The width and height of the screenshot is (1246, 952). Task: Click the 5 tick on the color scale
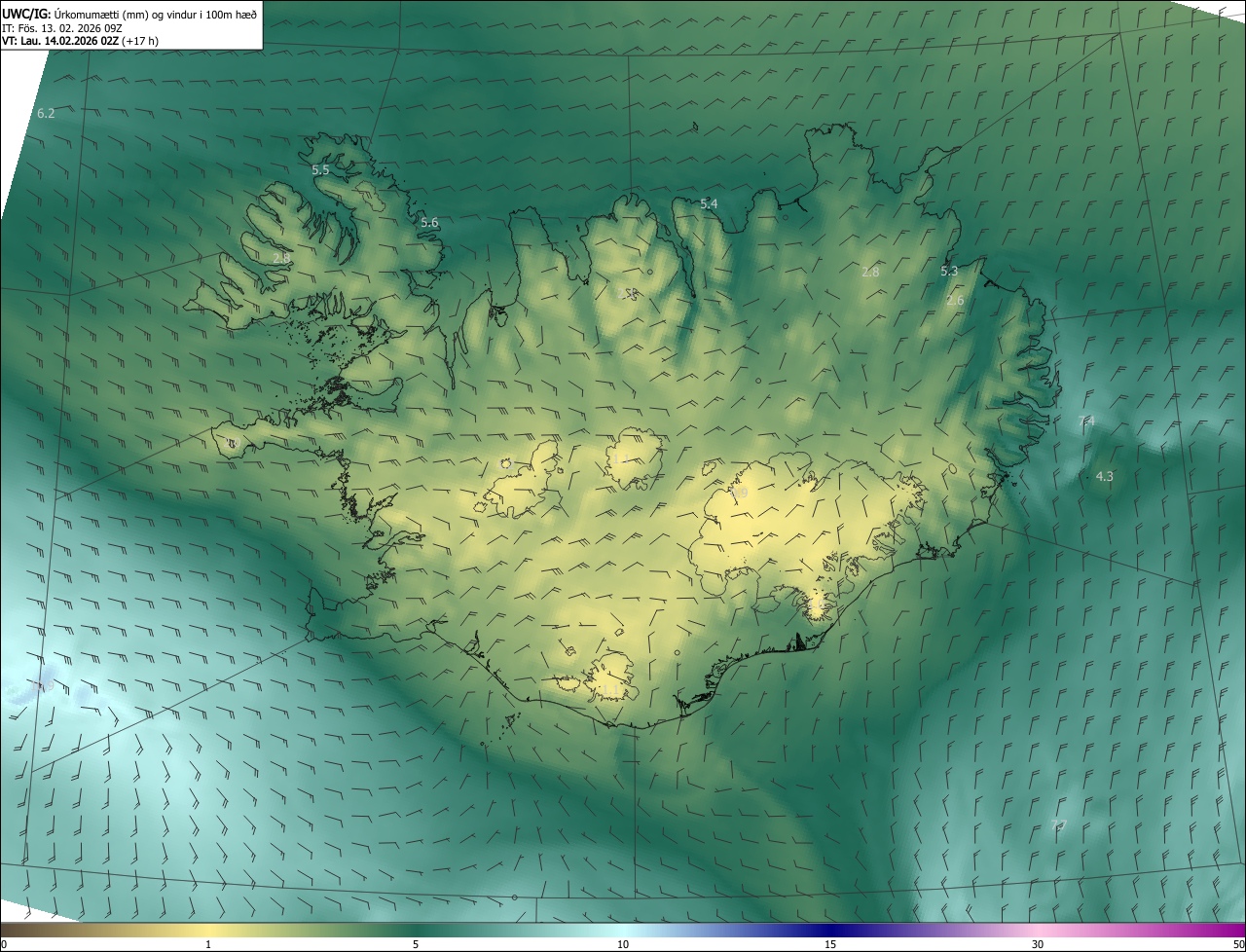(x=416, y=944)
